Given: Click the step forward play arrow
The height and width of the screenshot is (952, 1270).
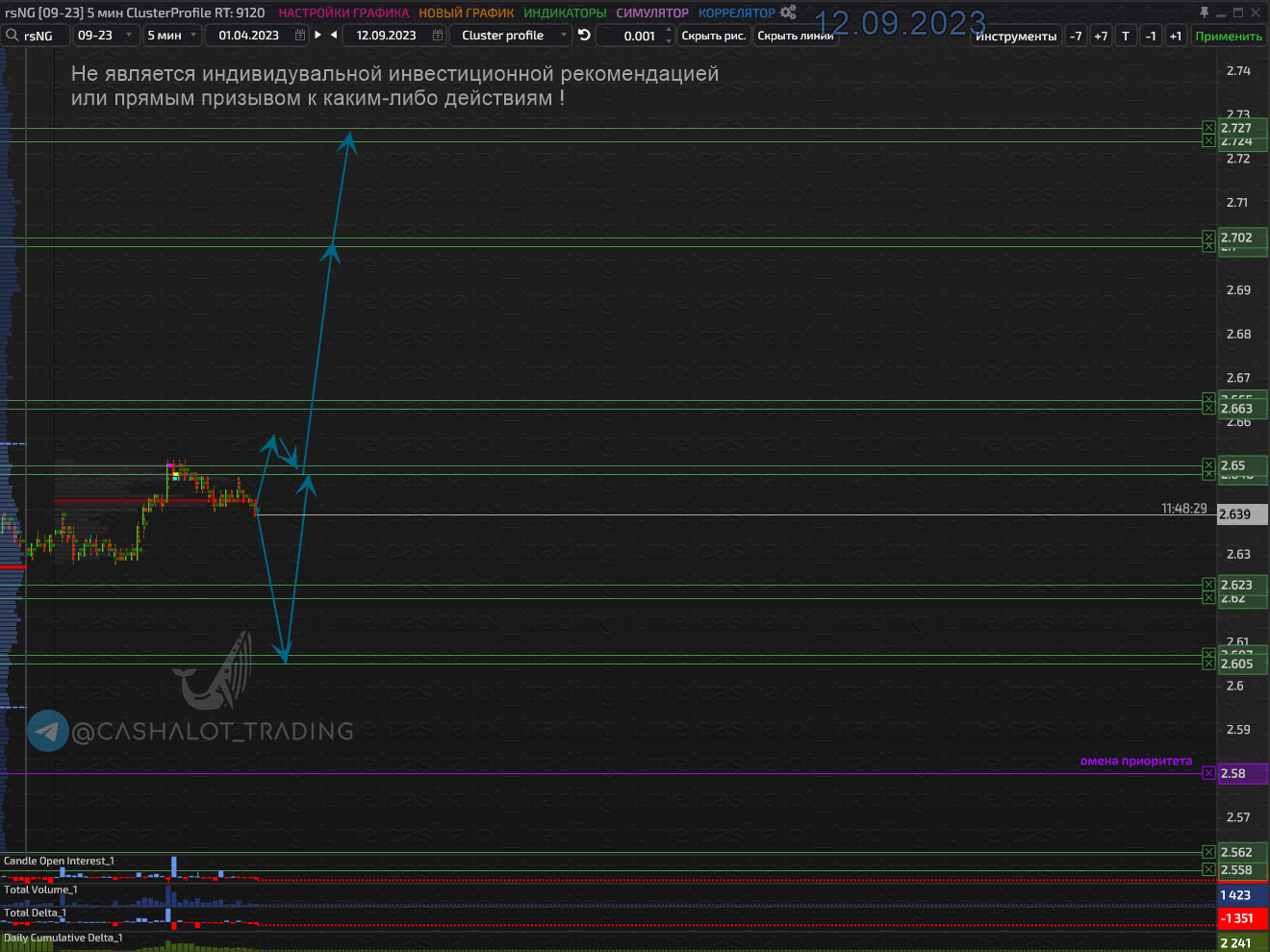Looking at the screenshot, I should tap(318, 35).
